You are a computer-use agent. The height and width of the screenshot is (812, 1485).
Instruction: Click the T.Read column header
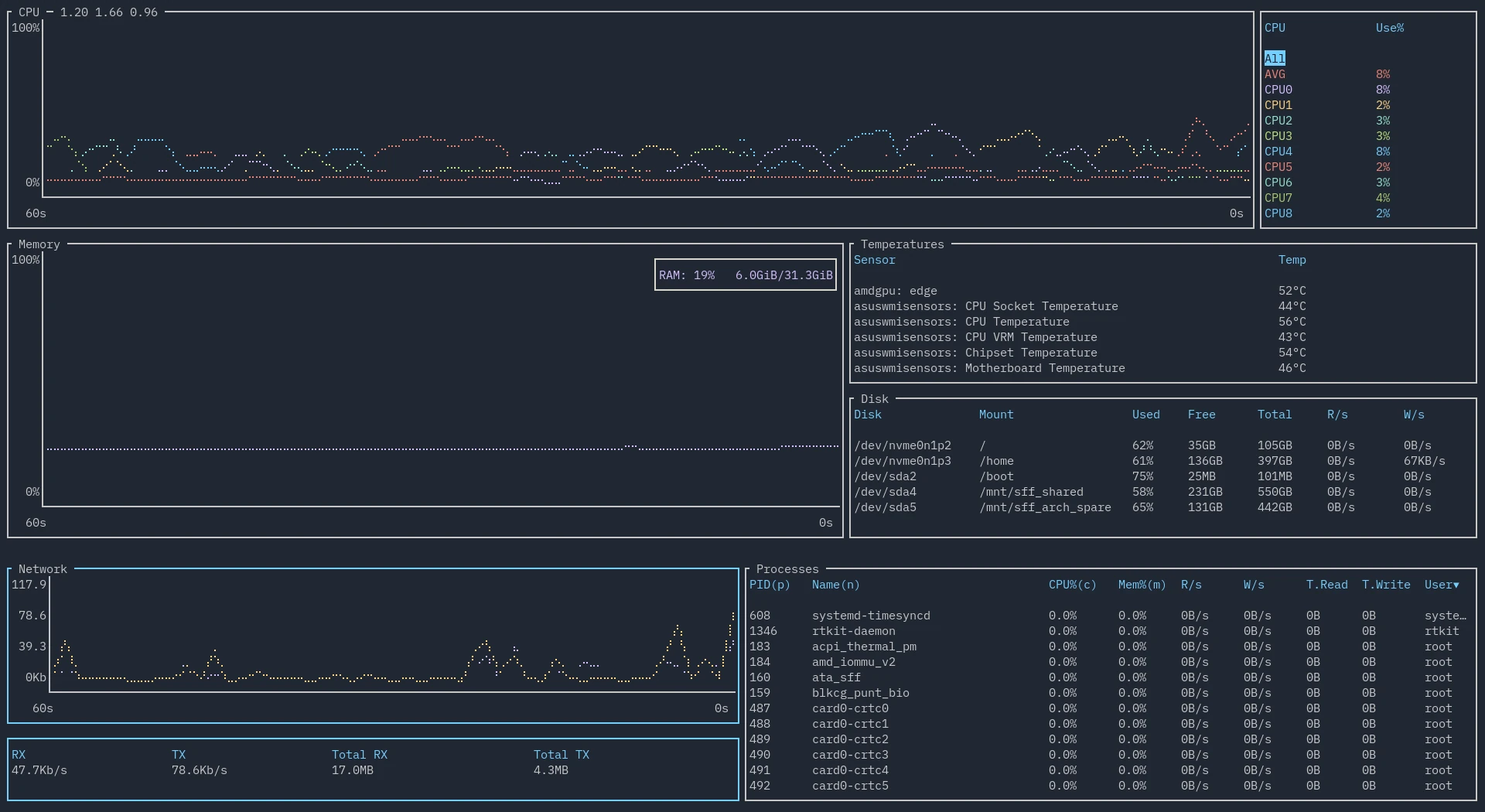pos(1326,585)
